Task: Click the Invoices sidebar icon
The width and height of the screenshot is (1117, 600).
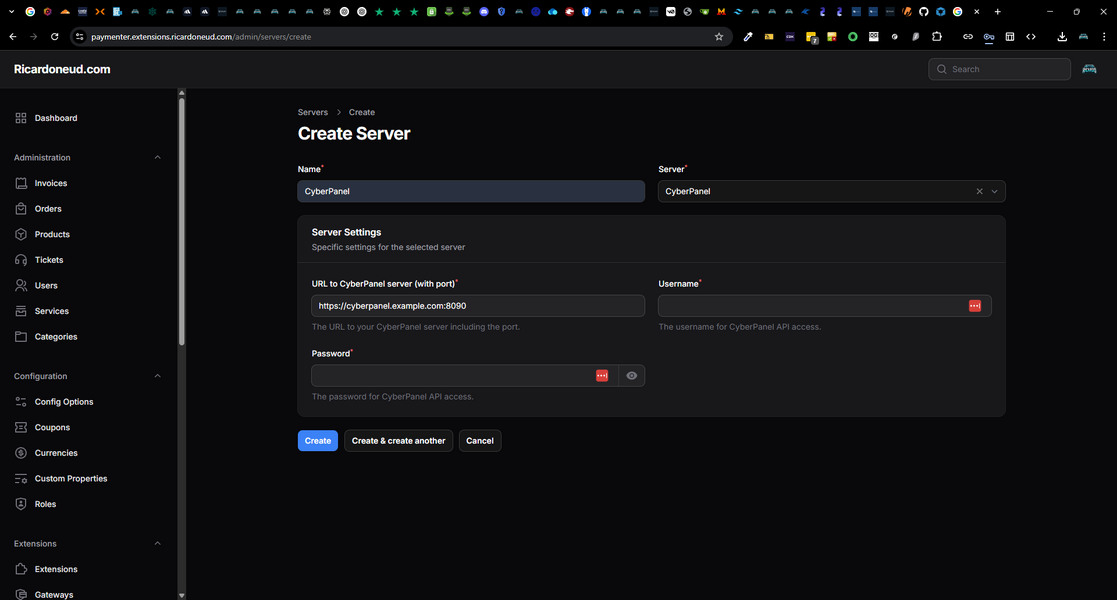Action: coord(21,183)
